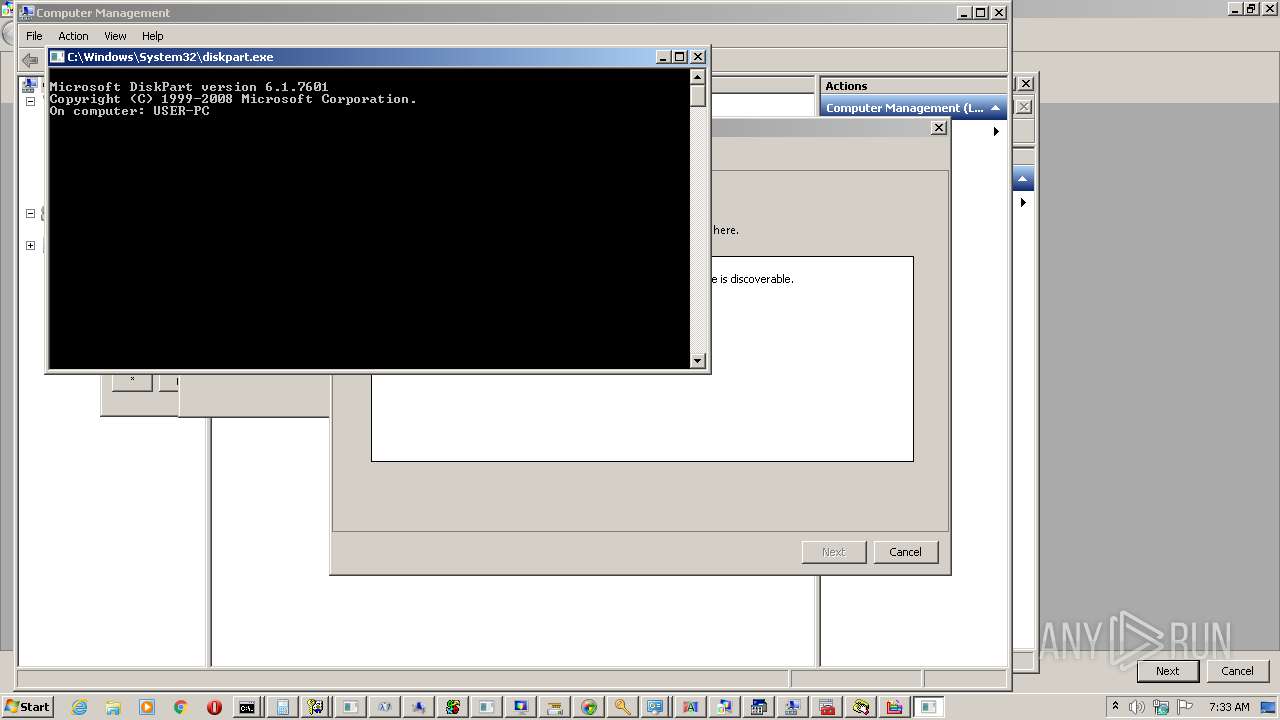This screenshot has width=1280, height=720.
Task: Open Google Chrome from the taskbar
Action: click(181, 707)
